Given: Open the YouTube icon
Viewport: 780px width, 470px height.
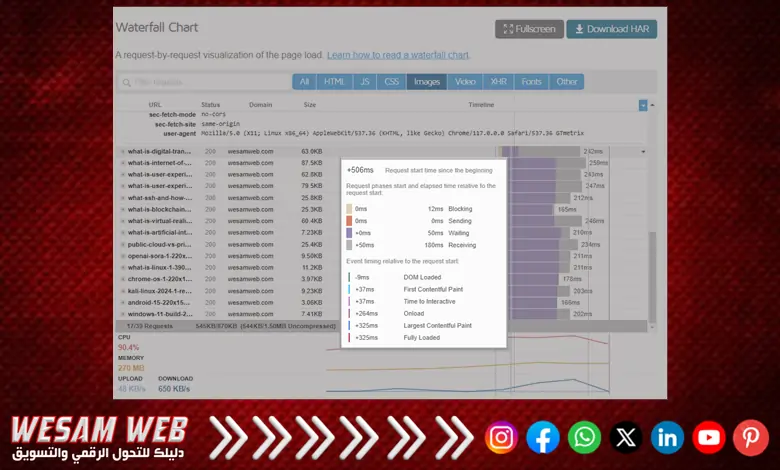Looking at the screenshot, I should (x=709, y=438).
